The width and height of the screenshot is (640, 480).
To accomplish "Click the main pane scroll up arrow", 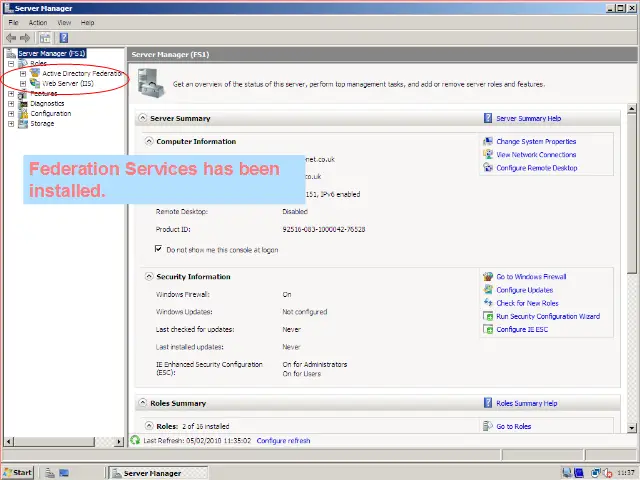I will [632, 109].
